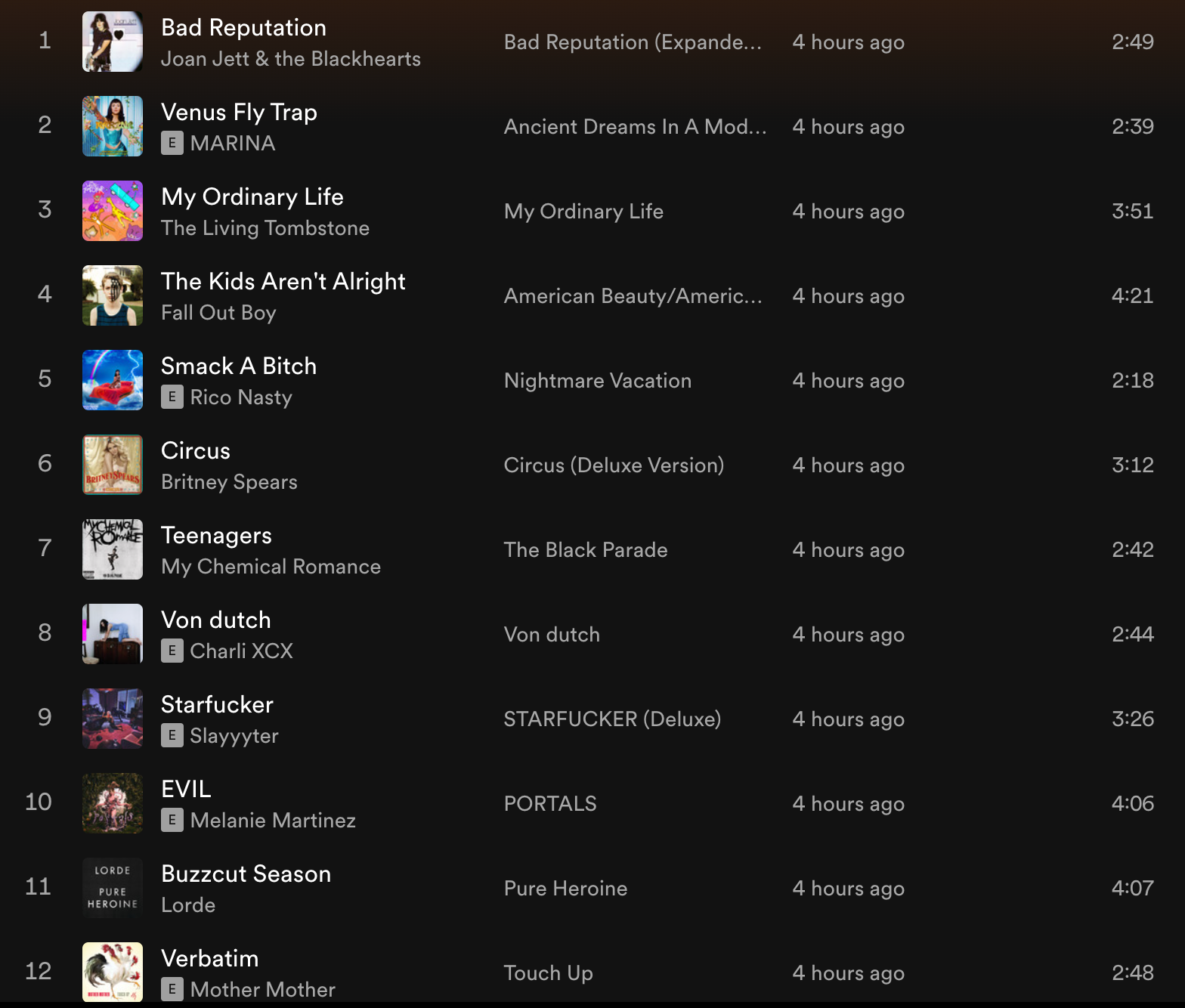Viewport: 1185px width, 1008px height.
Task: Go to Nightmare Vacation album
Action: 598,380
